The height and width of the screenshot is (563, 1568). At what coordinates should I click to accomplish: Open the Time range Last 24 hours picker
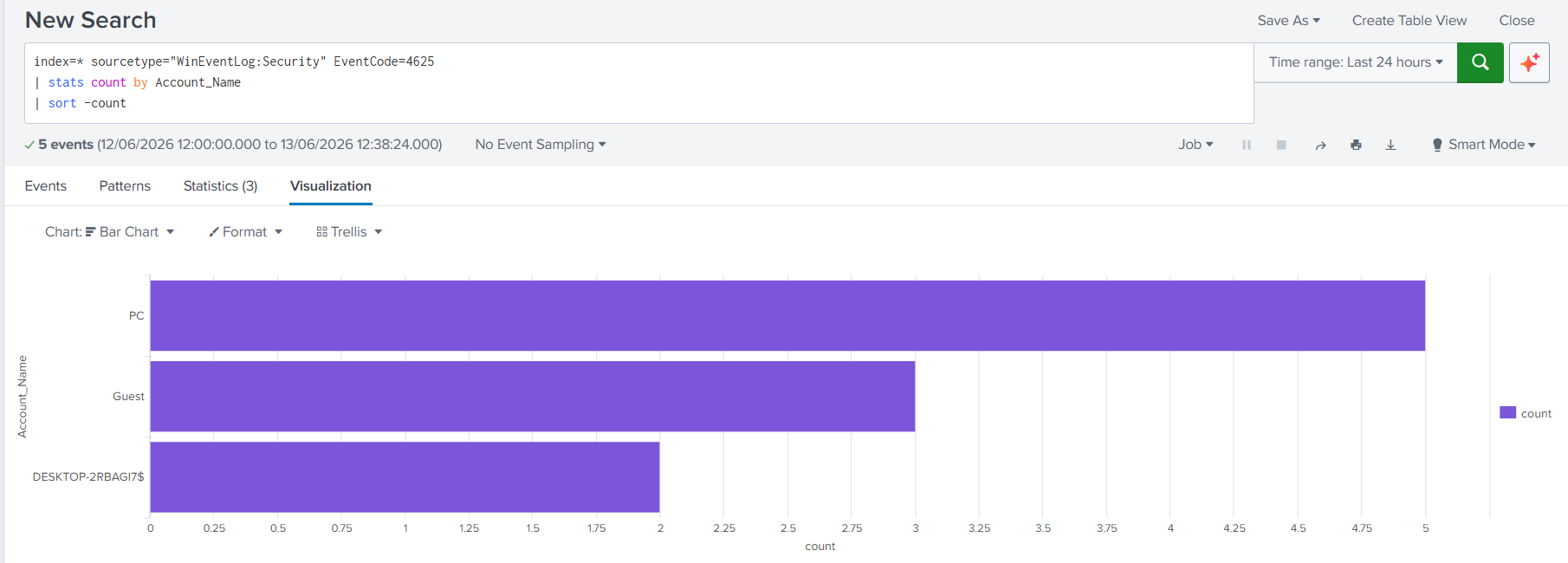pyautogui.click(x=1356, y=62)
